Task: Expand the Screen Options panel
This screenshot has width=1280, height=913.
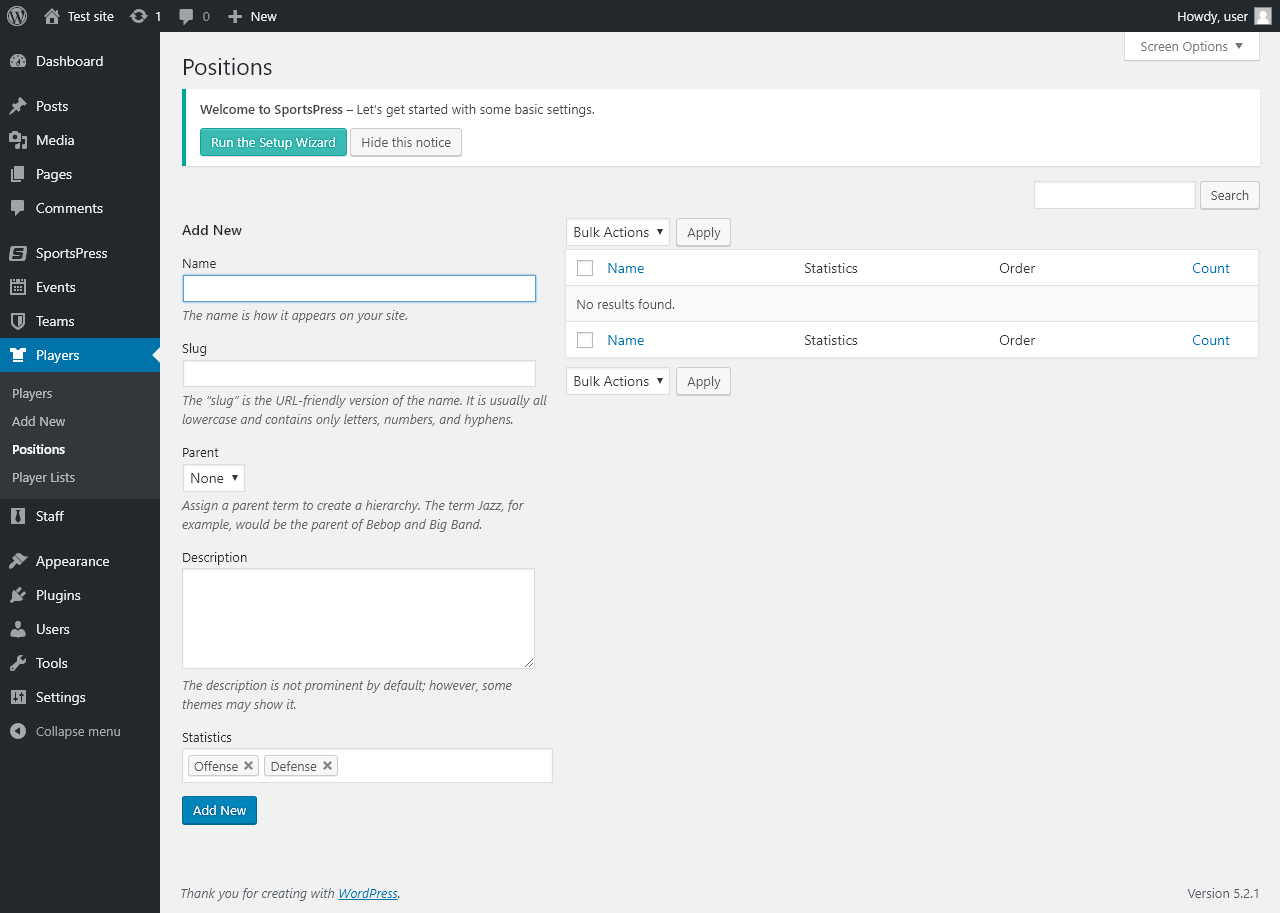Action: (1191, 46)
